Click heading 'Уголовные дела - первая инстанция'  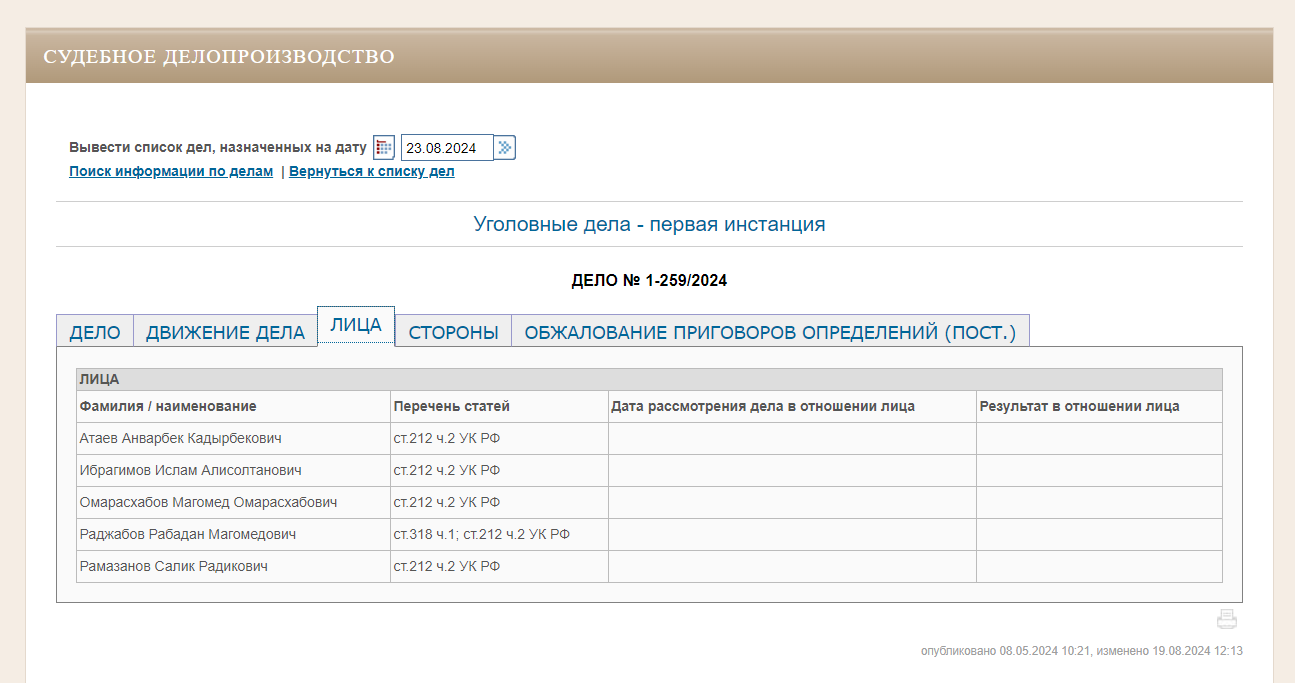click(649, 224)
